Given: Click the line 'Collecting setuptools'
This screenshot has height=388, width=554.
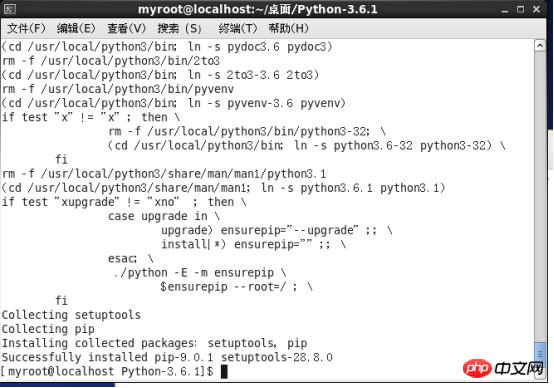Looking at the screenshot, I should pos(71,315).
